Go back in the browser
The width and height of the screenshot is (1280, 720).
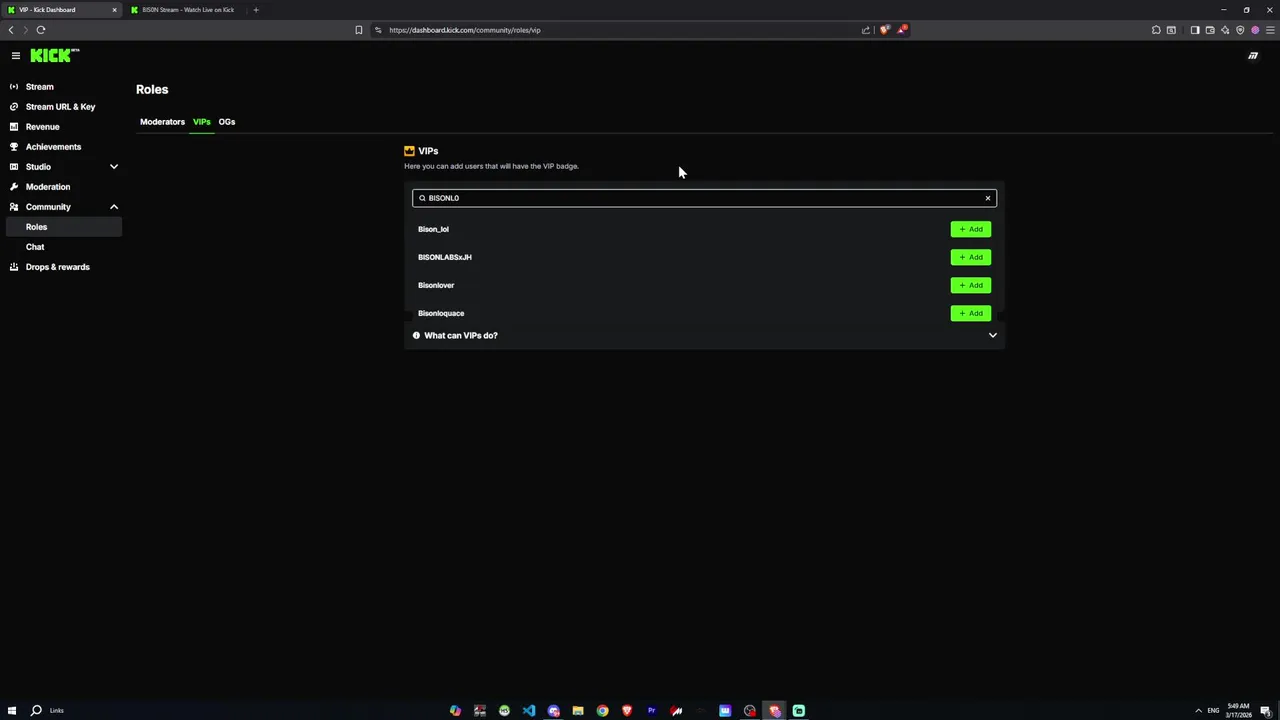[x=11, y=30]
